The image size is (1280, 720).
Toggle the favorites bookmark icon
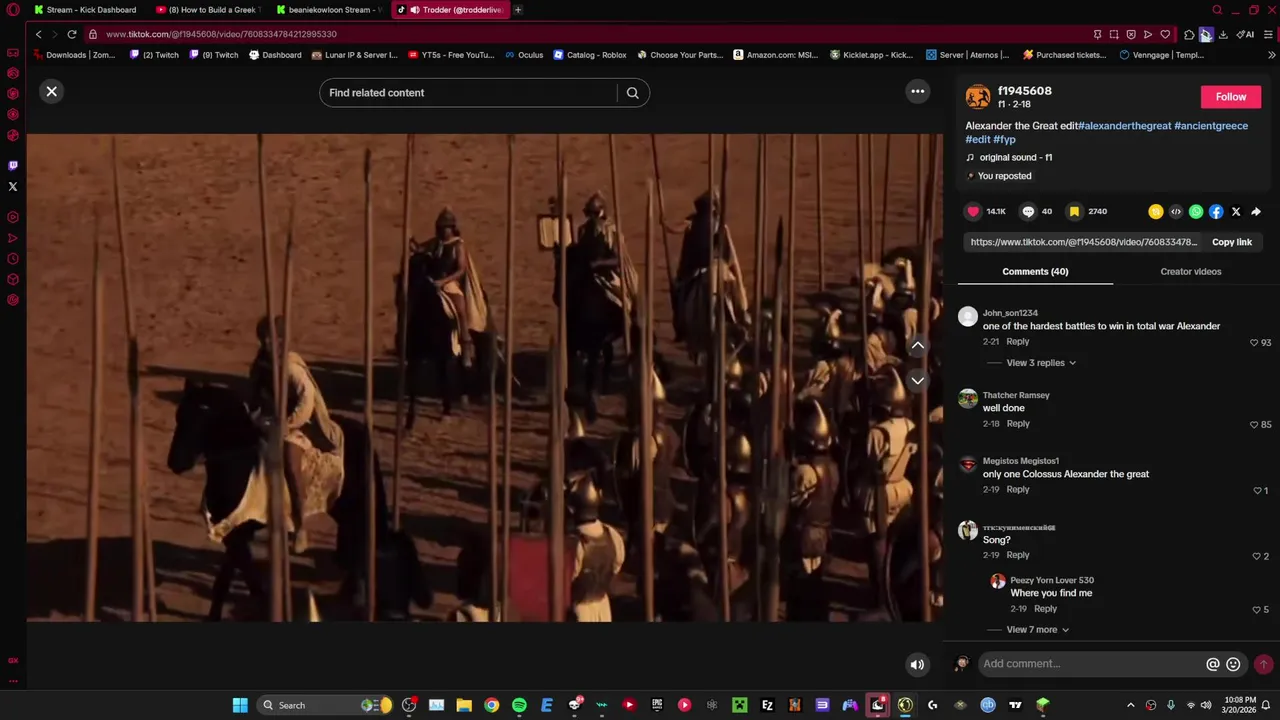click(1074, 211)
